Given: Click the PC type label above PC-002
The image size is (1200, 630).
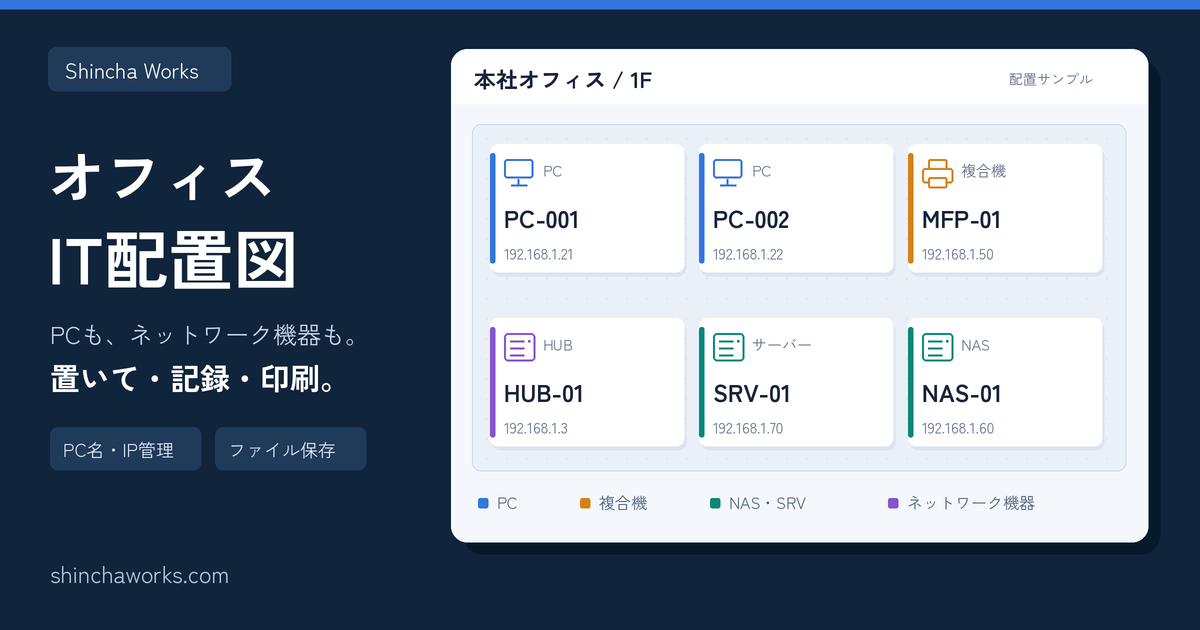Looking at the screenshot, I should pos(761,171).
